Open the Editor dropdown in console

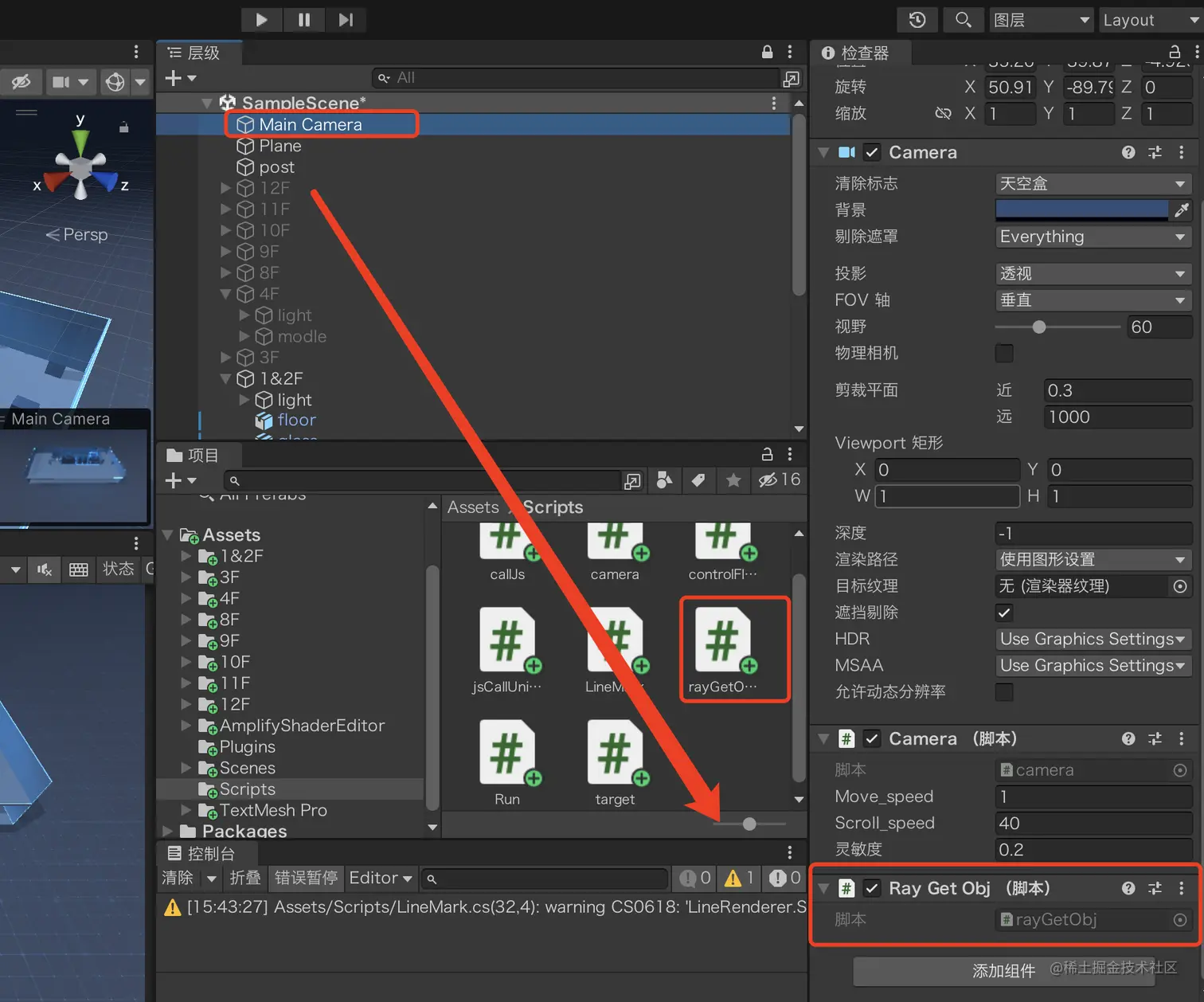point(381,878)
